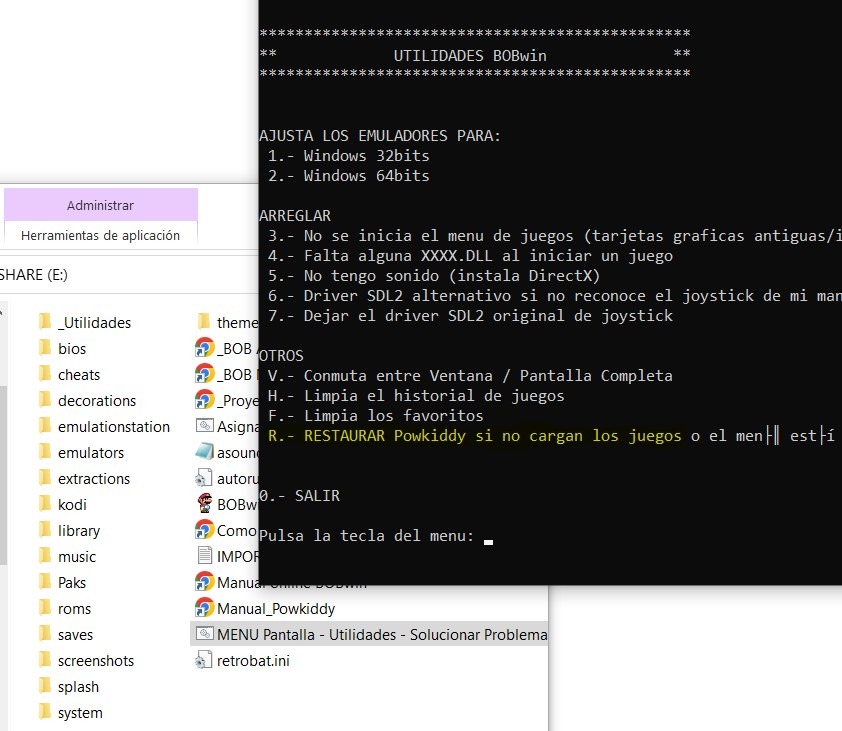Click the IMPOR text document icon
This screenshot has width=842, height=731.
coord(205,556)
